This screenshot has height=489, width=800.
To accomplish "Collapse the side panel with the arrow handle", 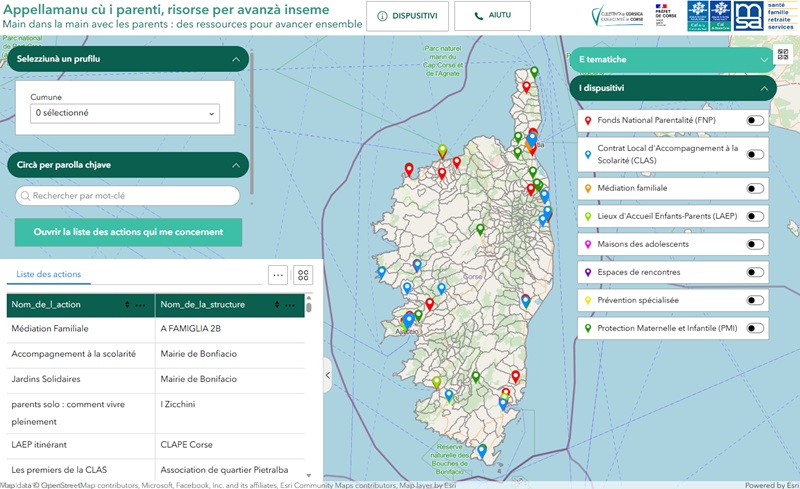I will coord(328,375).
